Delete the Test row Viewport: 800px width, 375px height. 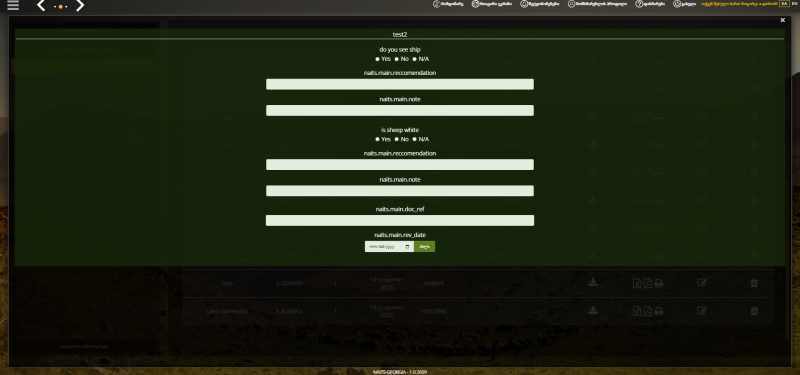(755, 283)
